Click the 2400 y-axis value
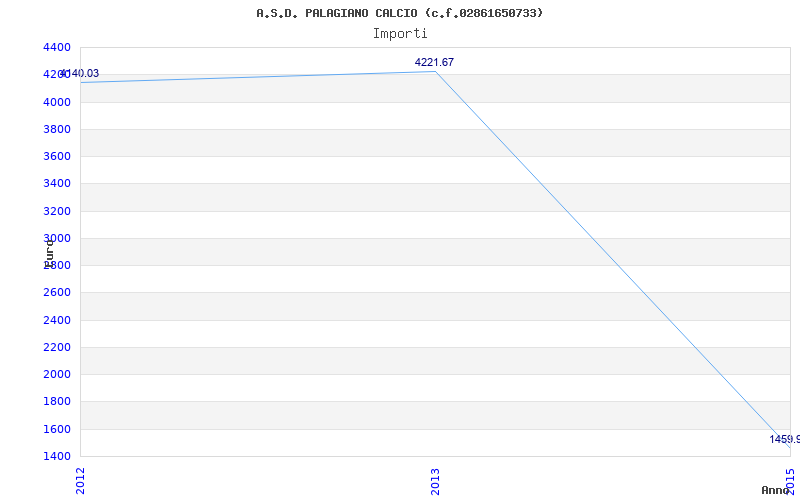This screenshot has height=500, width=800. 57,320
